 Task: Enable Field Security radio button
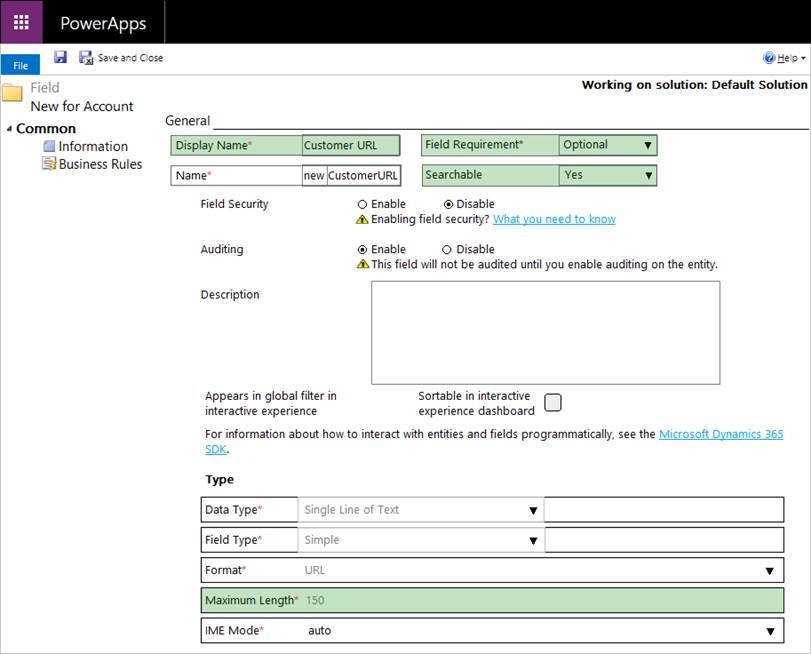pyautogui.click(x=363, y=204)
